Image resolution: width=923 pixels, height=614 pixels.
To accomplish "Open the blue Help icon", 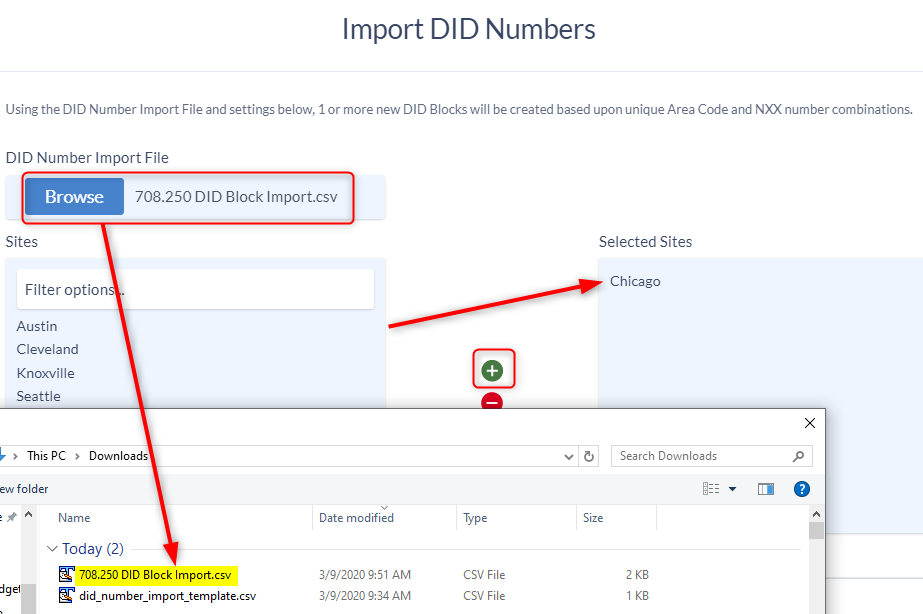I will tap(802, 489).
